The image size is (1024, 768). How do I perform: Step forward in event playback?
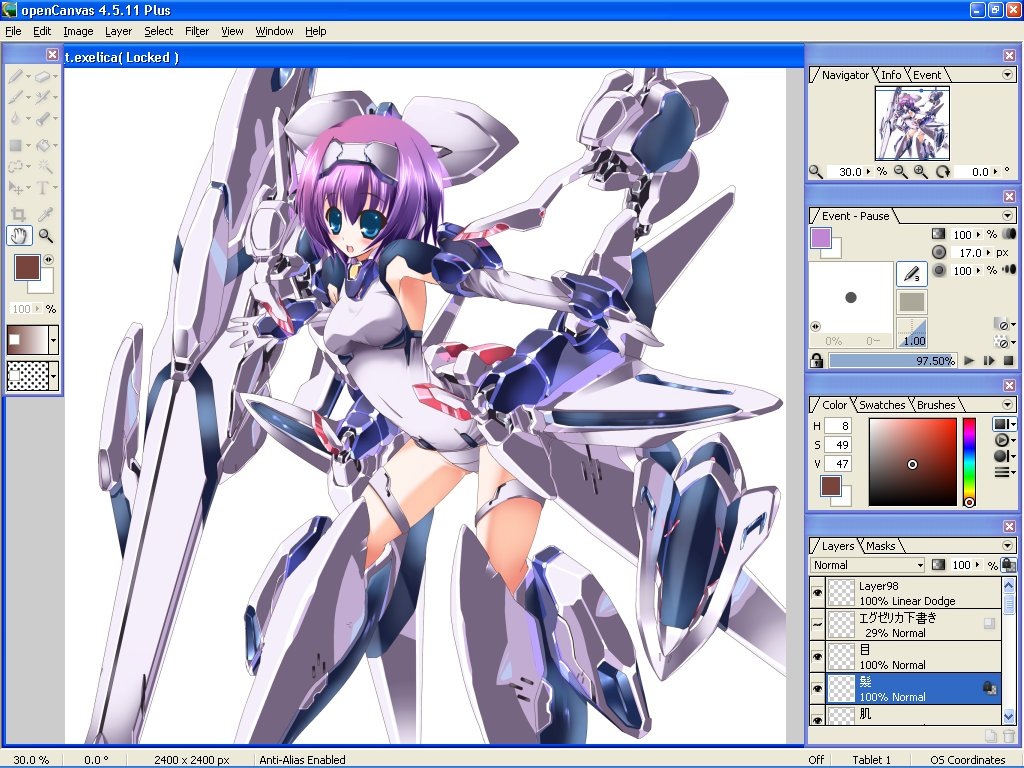click(989, 360)
